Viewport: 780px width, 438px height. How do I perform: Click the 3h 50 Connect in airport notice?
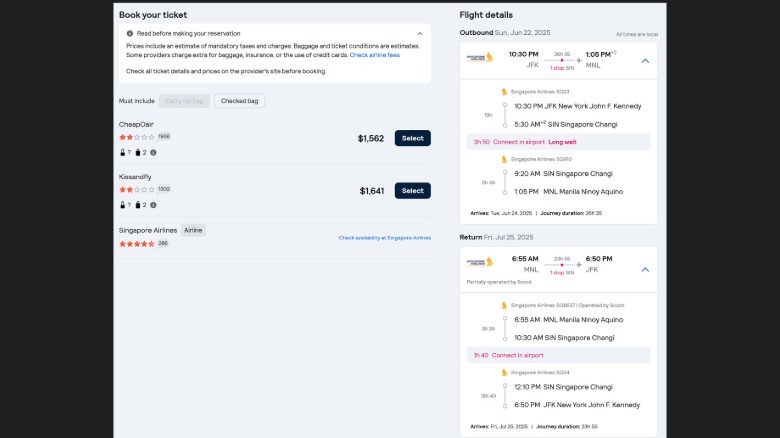coord(558,142)
